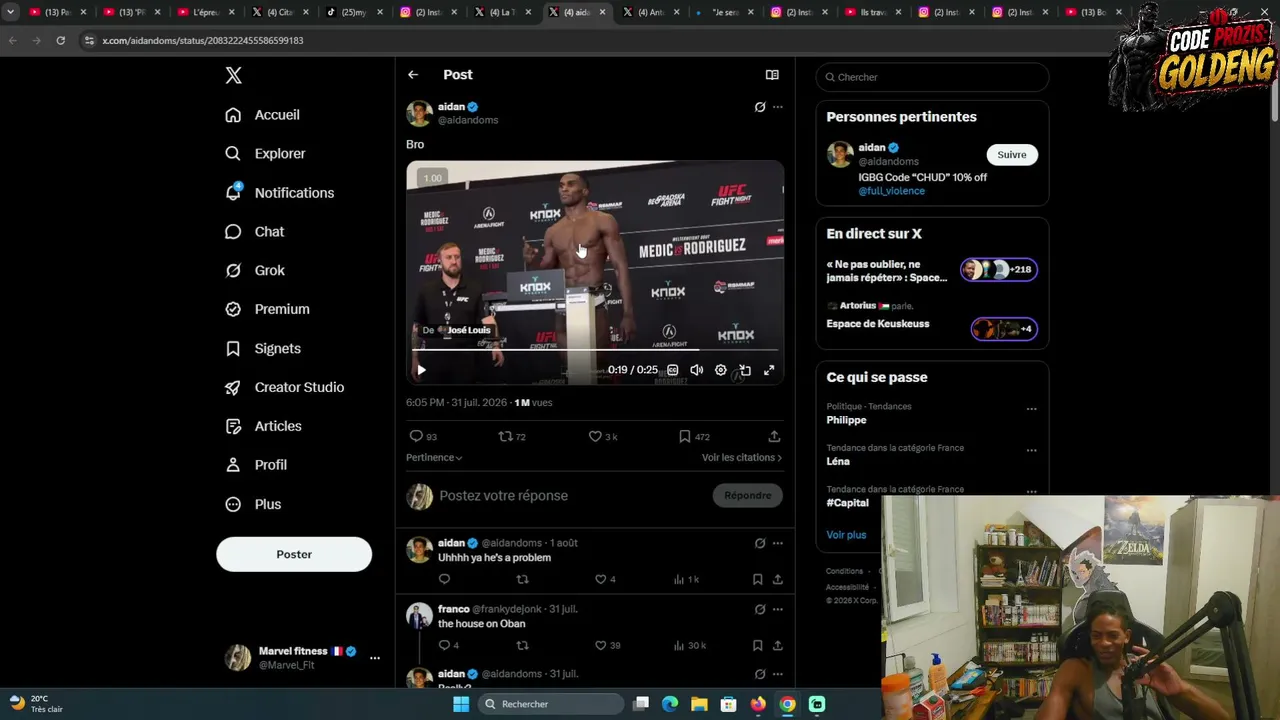Viewport: 1280px width, 720px height.
Task: Click the video 1.00 playback speed badge
Action: tap(432, 178)
